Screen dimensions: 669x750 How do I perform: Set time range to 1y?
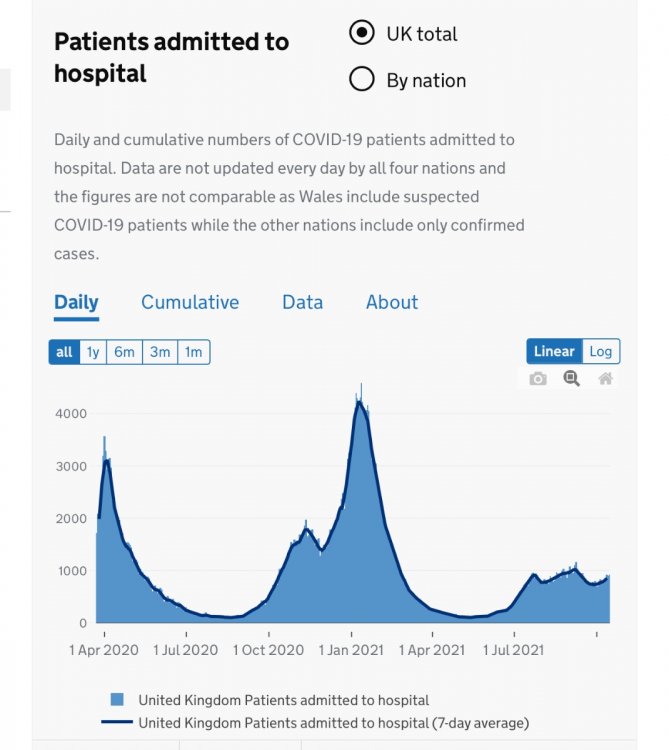[x=93, y=352]
